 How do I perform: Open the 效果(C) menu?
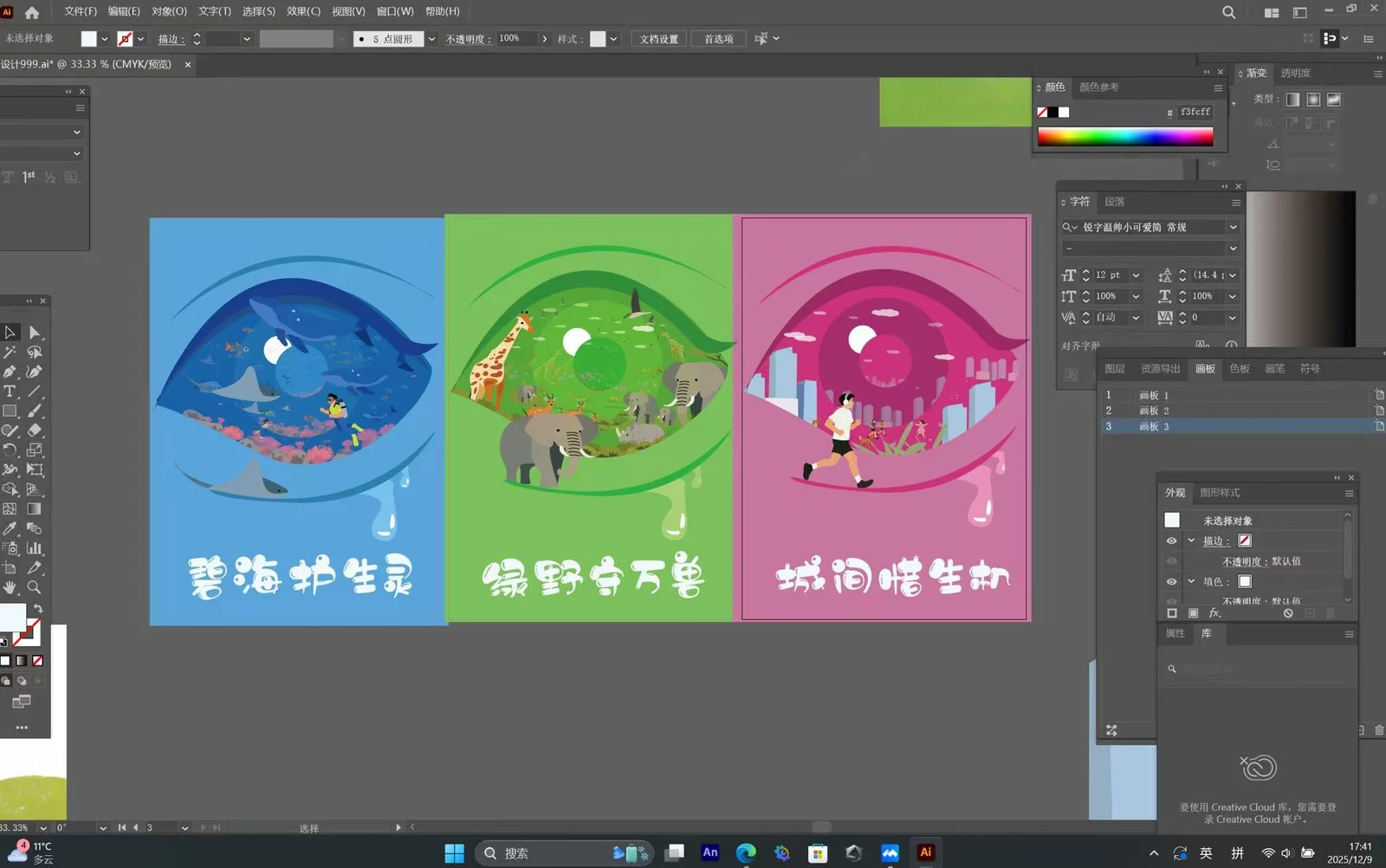pos(303,11)
